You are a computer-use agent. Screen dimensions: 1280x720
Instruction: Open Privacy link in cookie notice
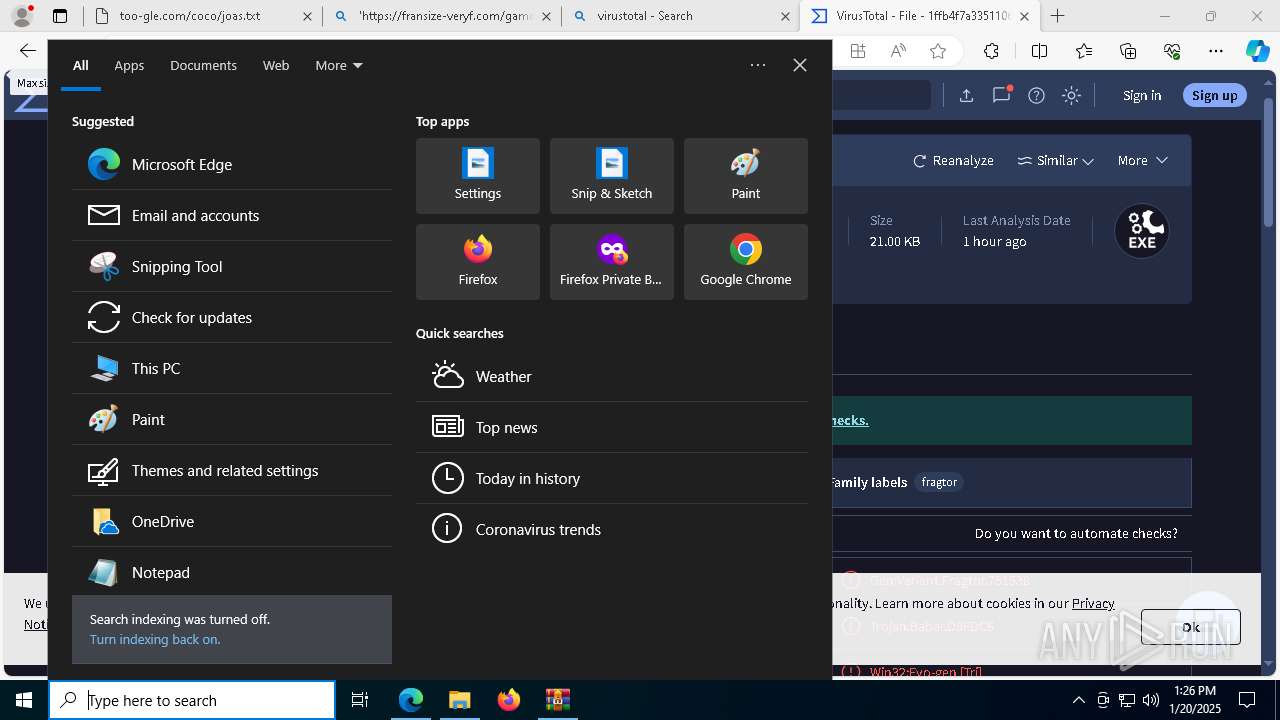[x=1093, y=603]
